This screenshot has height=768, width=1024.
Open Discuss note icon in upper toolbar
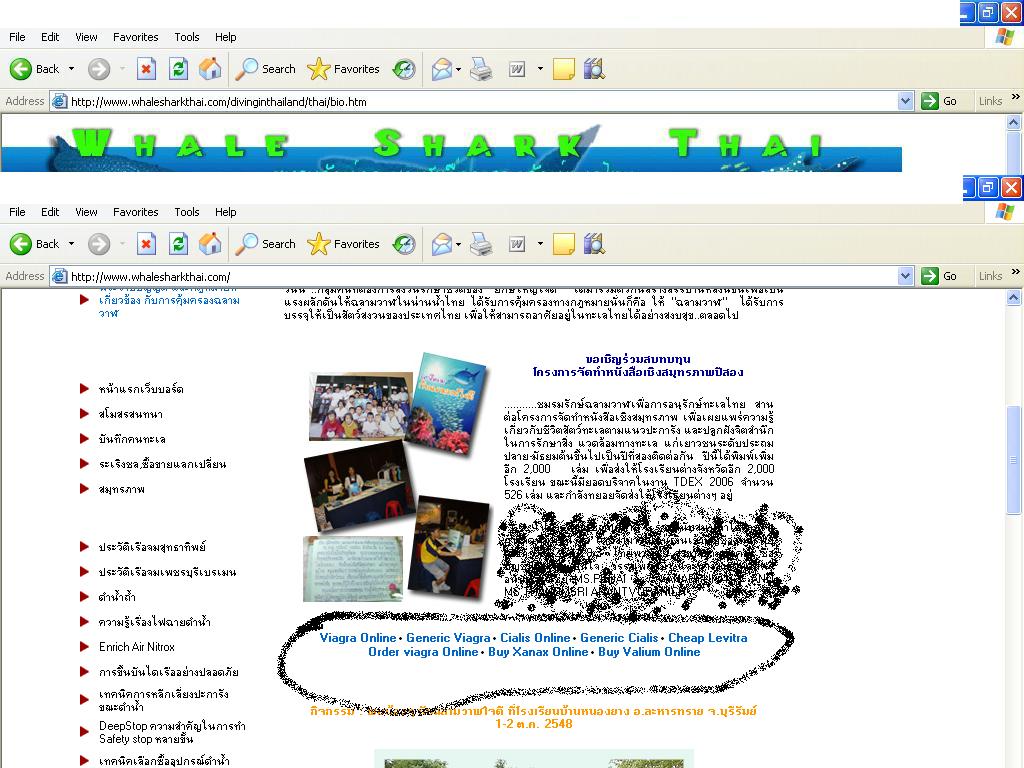click(x=564, y=69)
